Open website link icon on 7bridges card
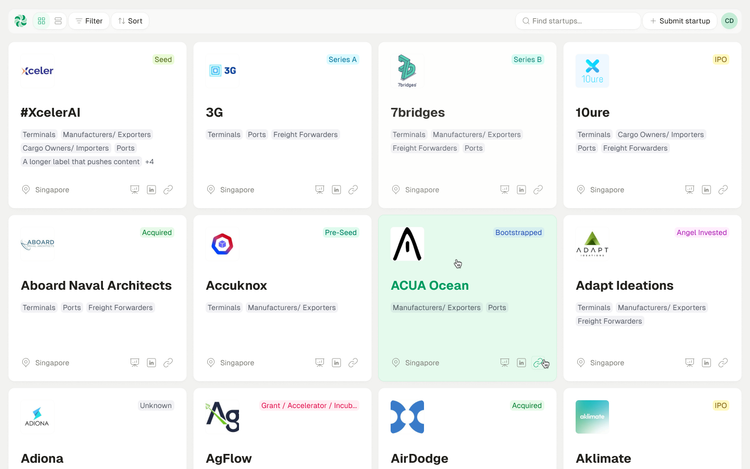The image size is (750, 469). (x=538, y=190)
